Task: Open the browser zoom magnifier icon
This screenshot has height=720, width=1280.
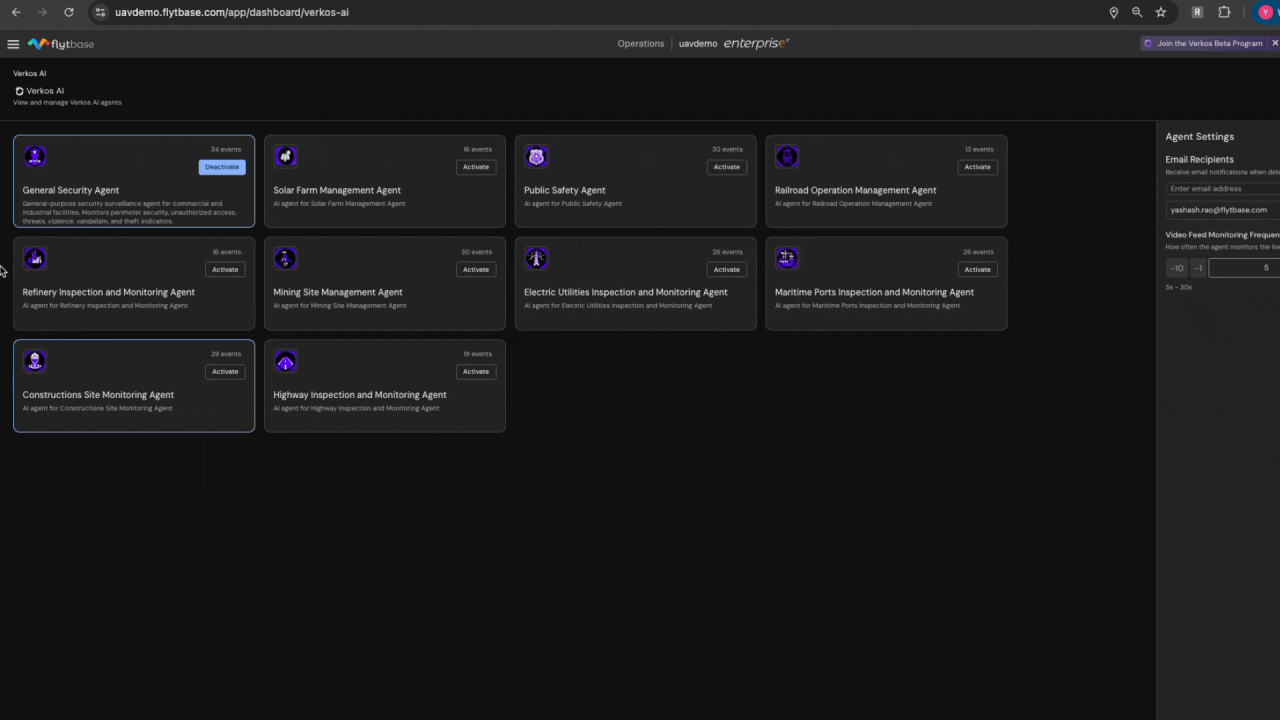Action: pos(1137,12)
